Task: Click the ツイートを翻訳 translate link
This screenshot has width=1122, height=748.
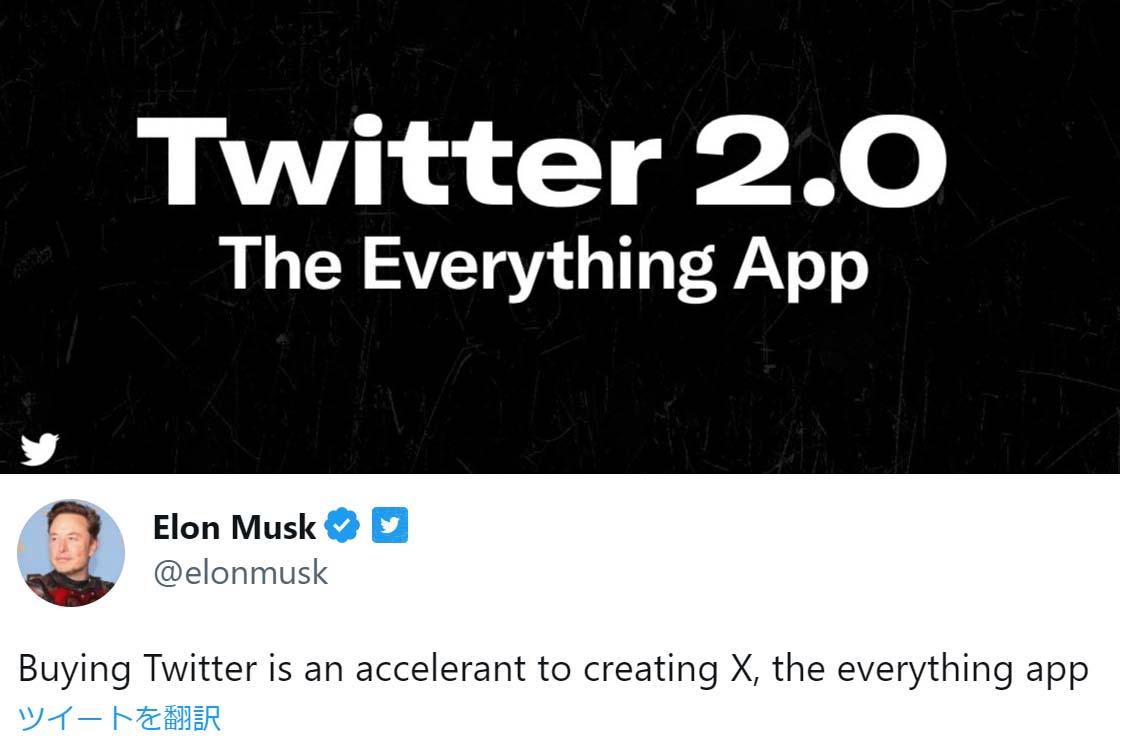Action: [119, 717]
